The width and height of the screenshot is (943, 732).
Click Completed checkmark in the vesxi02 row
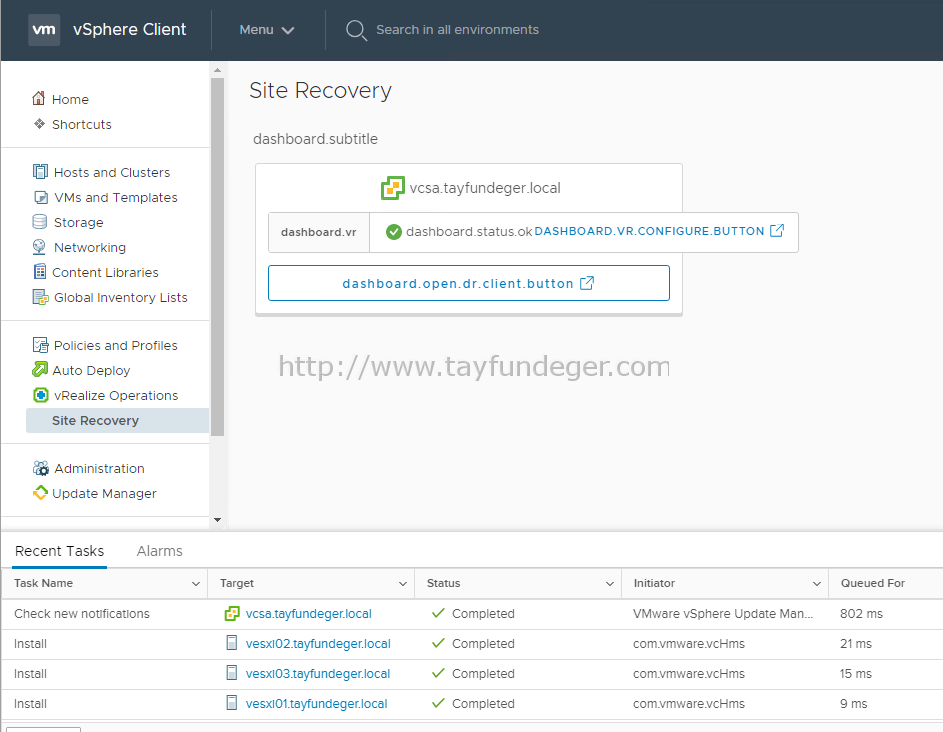pos(438,643)
